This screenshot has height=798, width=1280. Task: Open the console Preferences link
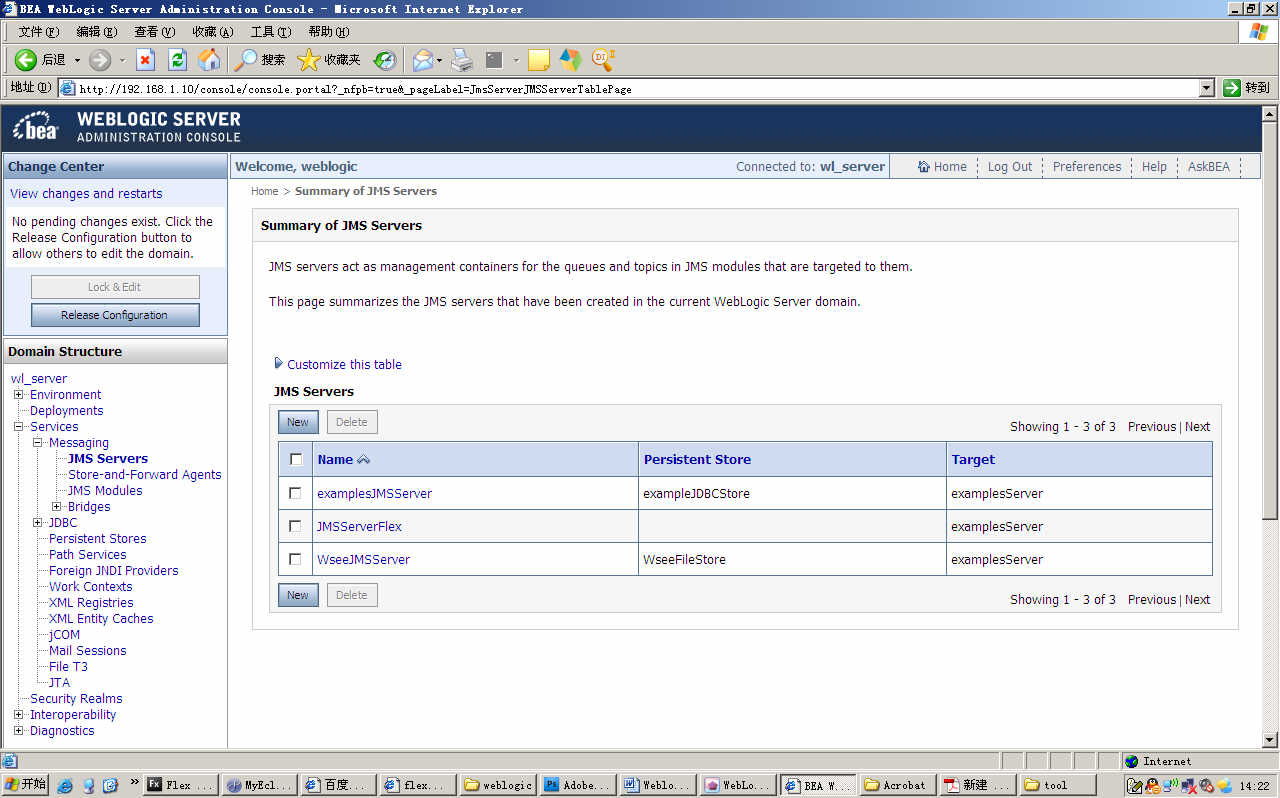1087,167
